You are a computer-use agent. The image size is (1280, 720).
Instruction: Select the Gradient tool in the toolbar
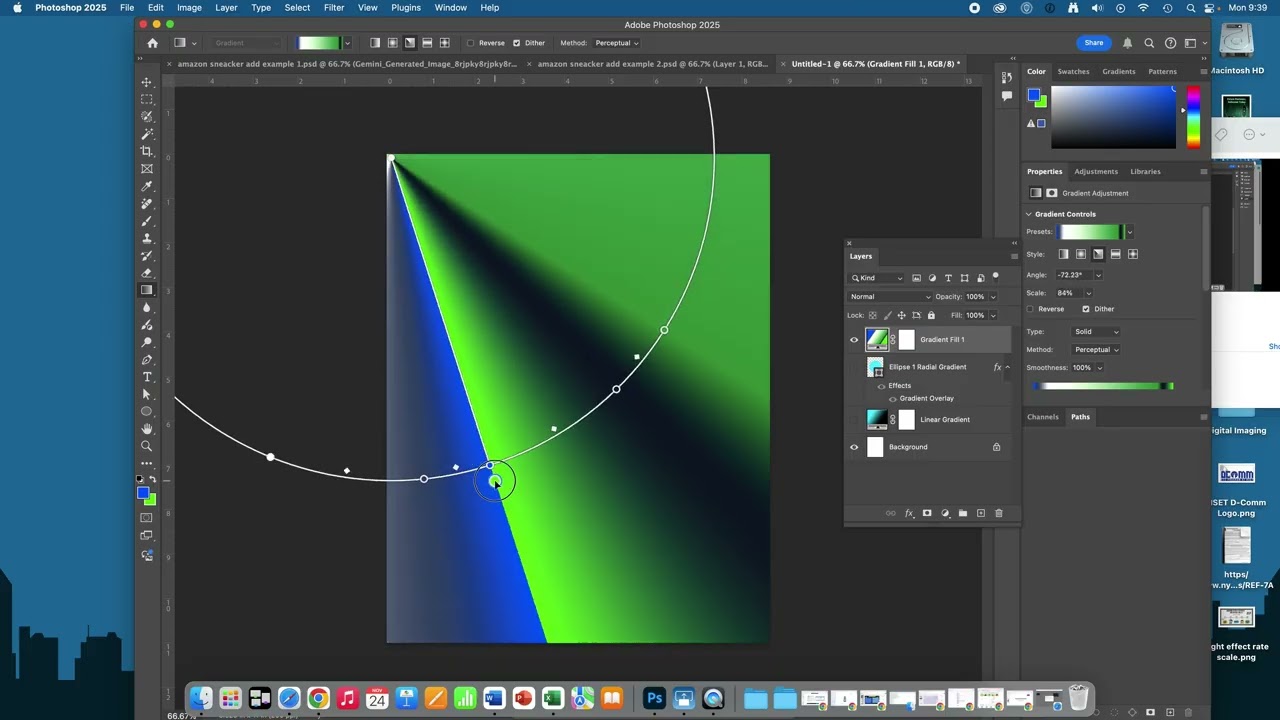(147, 290)
